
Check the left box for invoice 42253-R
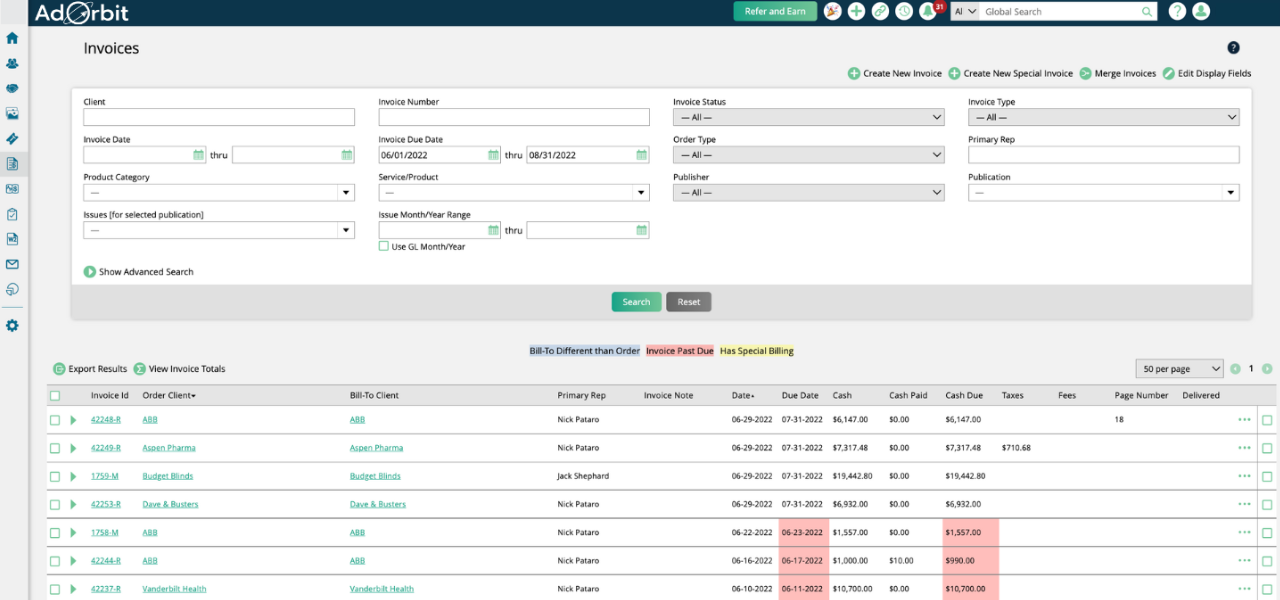tap(55, 504)
